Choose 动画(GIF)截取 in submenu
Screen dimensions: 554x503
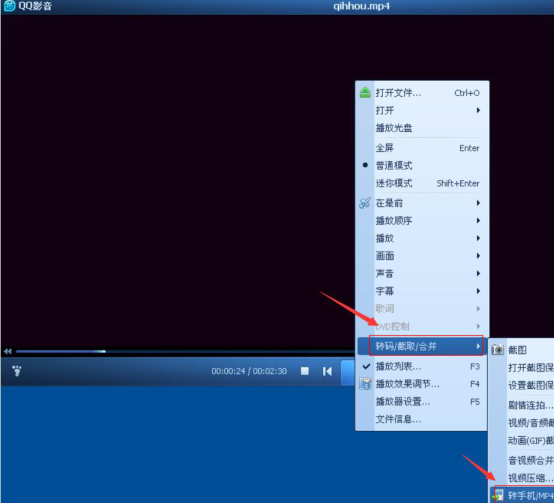pyautogui.click(x=522, y=440)
